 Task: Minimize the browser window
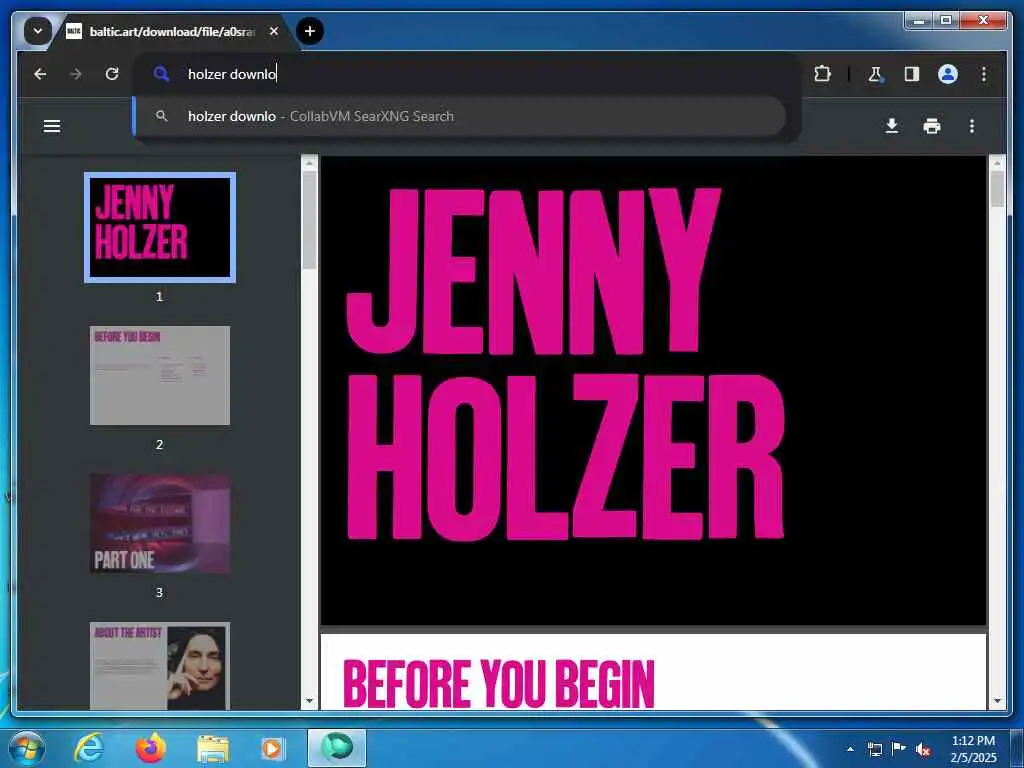tap(919, 21)
